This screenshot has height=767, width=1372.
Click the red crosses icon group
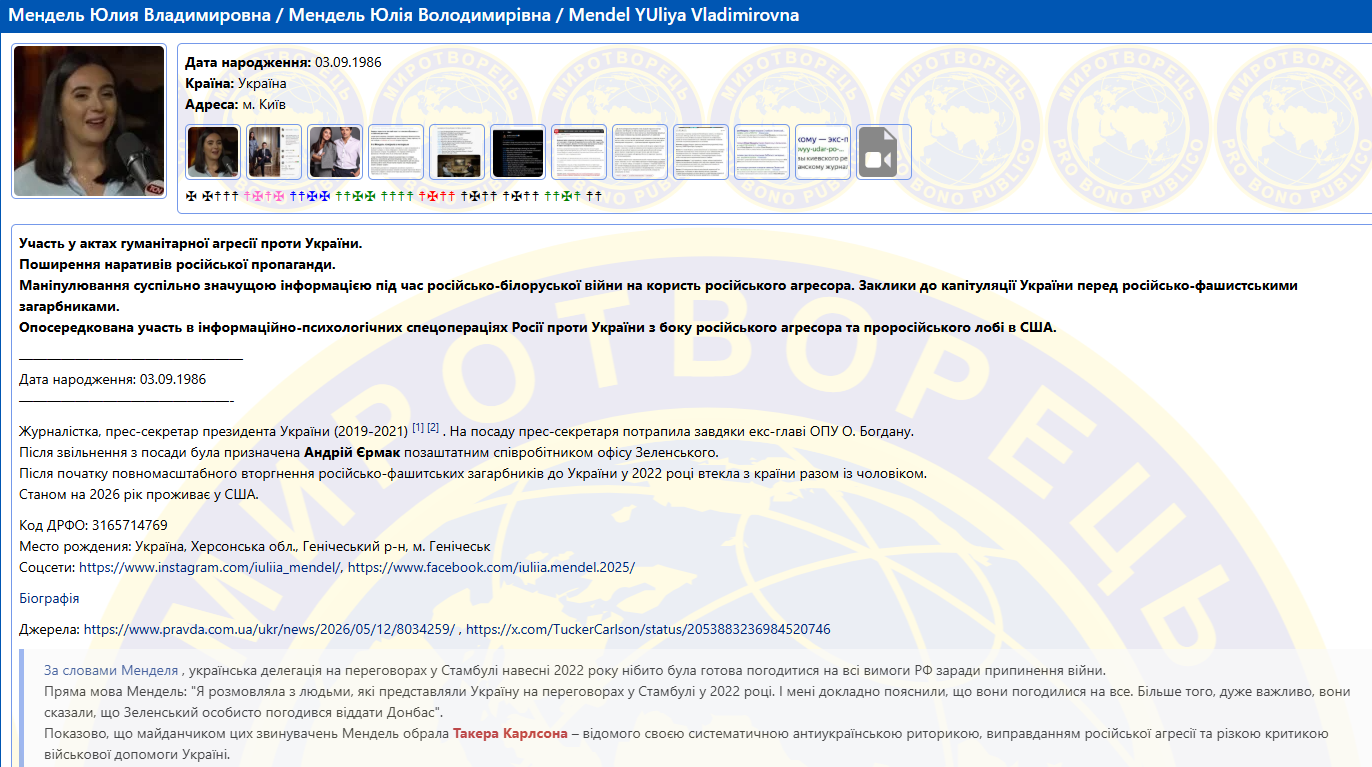[437, 196]
